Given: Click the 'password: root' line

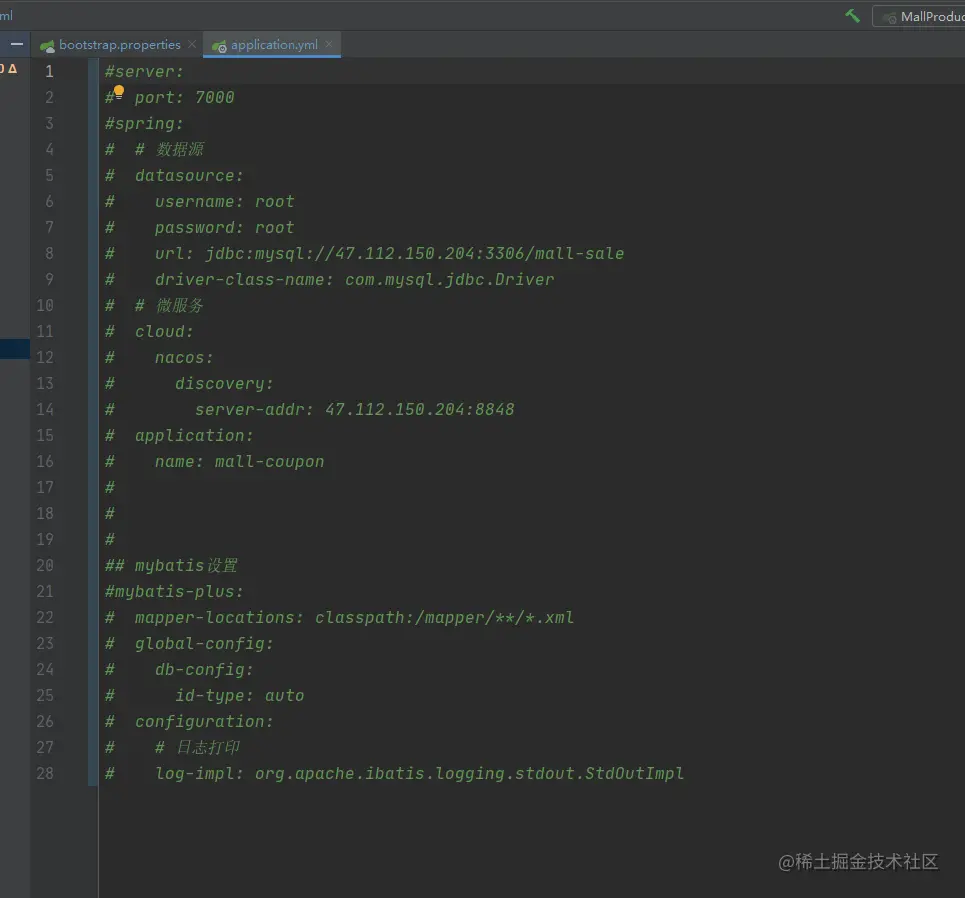Looking at the screenshot, I should 225,228.
